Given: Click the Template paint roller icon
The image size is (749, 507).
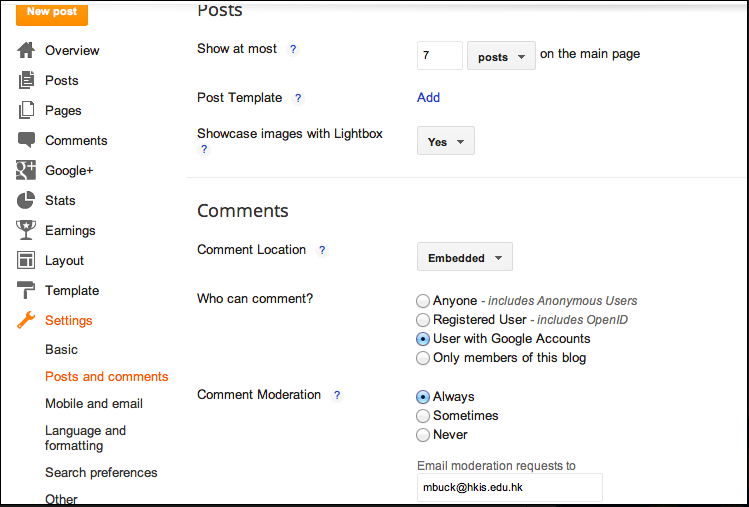Looking at the screenshot, I should click(26, 290).
